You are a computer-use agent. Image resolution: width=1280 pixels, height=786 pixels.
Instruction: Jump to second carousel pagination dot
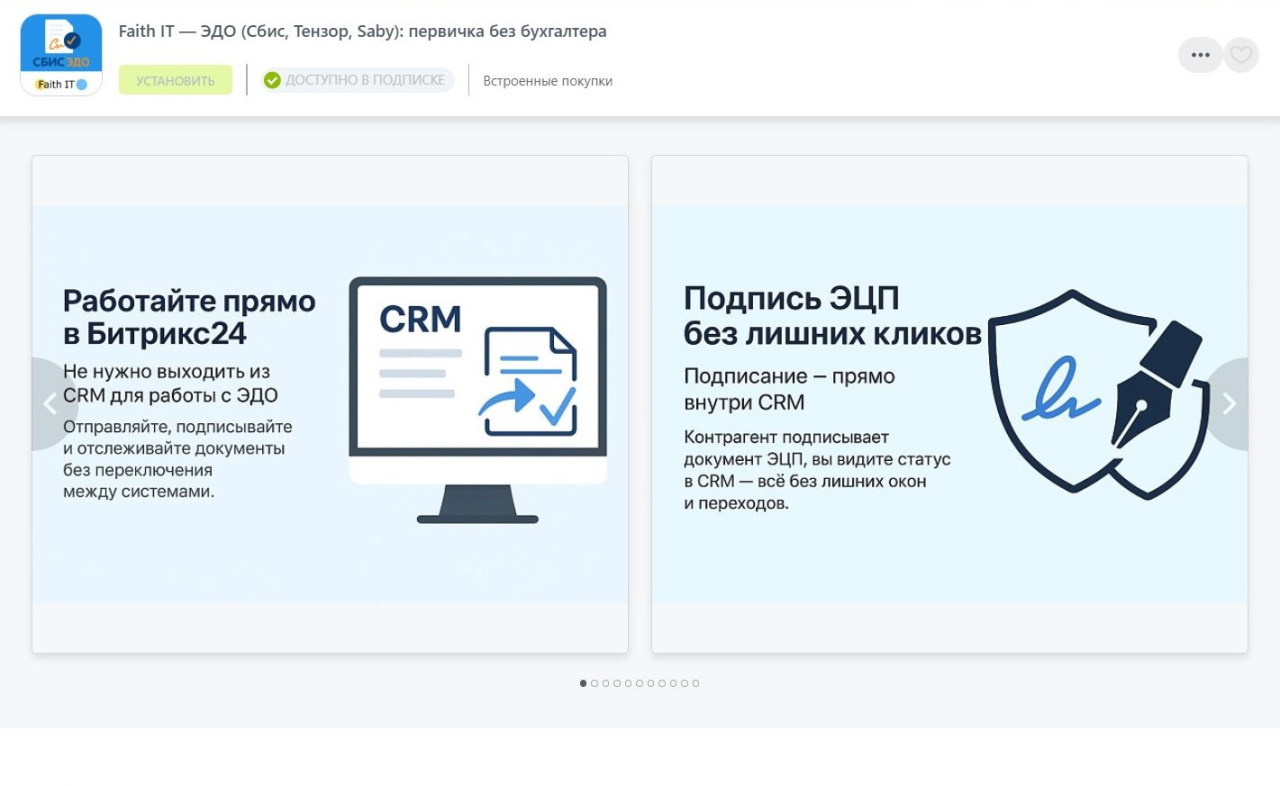[594, 683]
